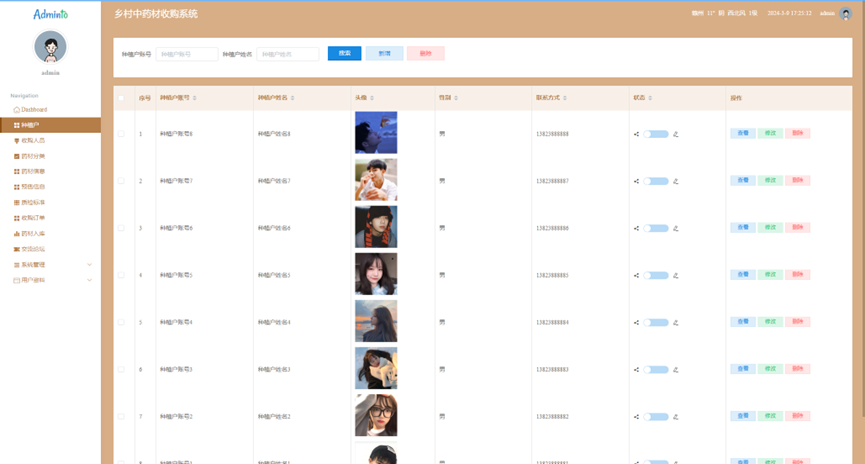Click the Adminto logo

[x=50, y=14]
